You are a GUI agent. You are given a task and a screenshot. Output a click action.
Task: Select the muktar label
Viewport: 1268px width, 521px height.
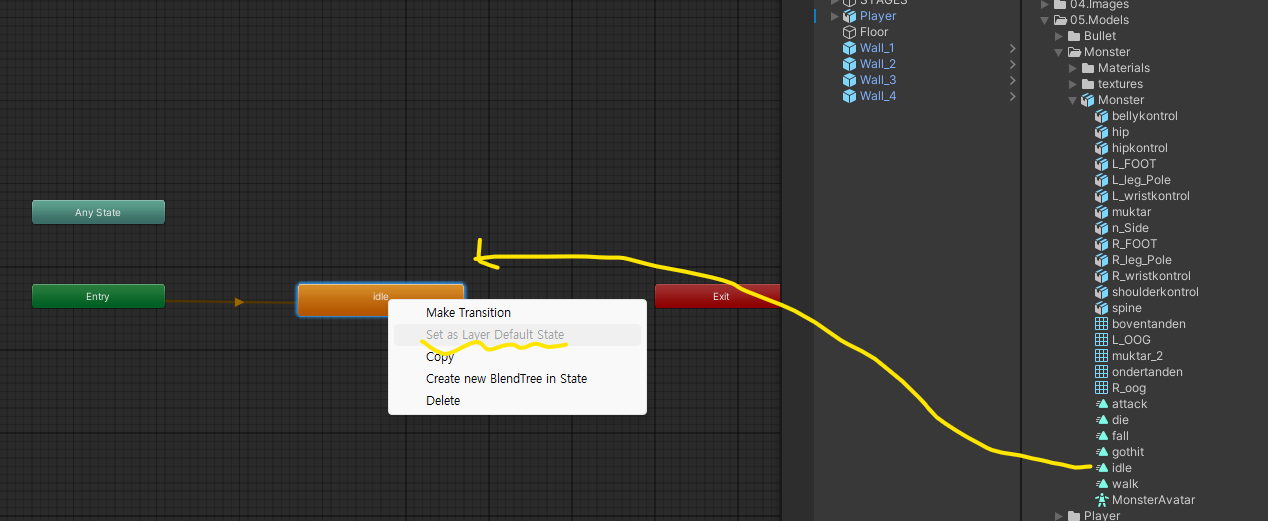click(1131, 212)
